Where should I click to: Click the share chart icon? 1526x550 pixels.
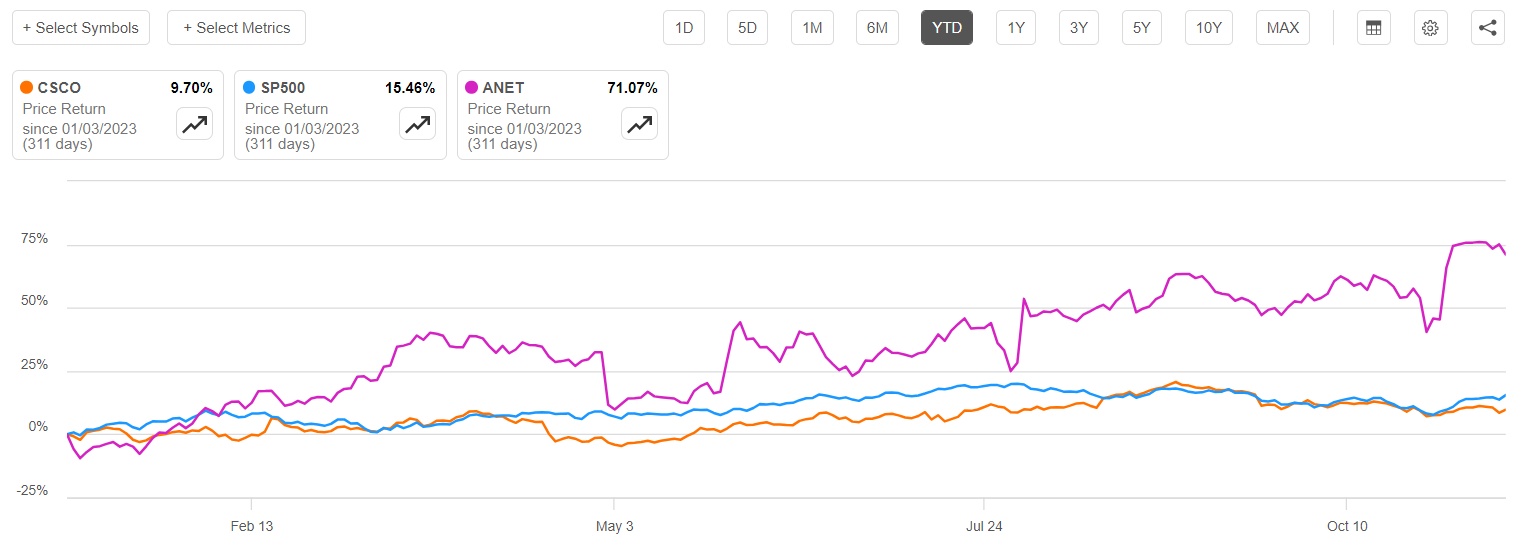tap(1487, 28)
